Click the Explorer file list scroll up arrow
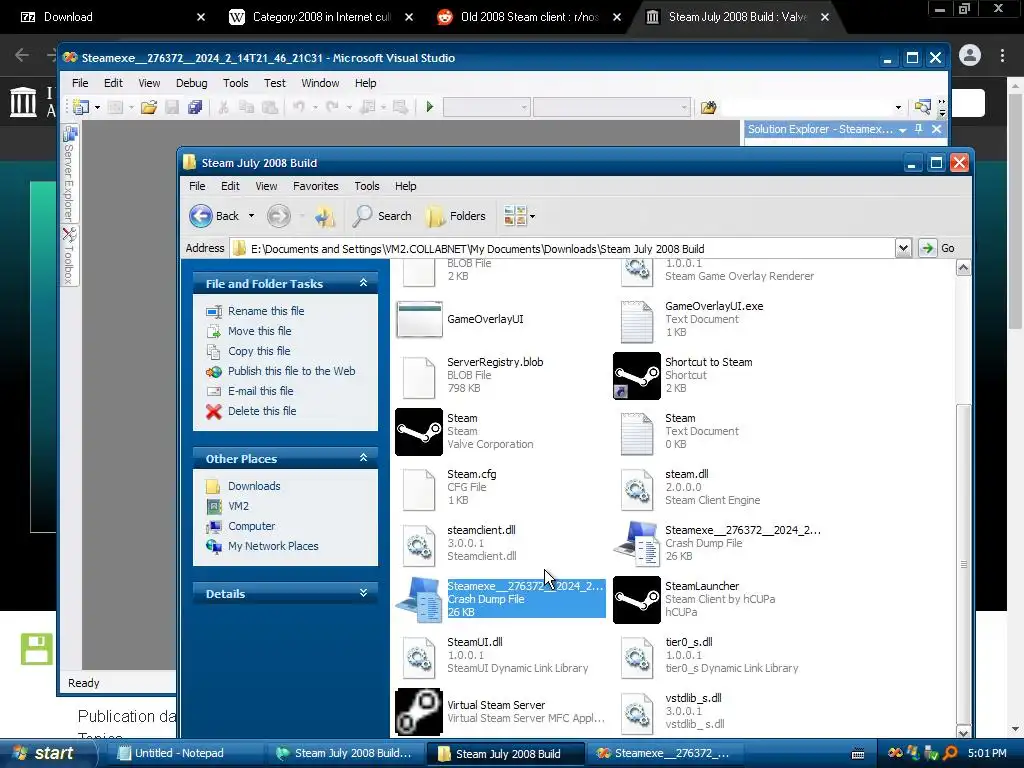The width and height of the screenshot is (1024, 768). tap(963, 267)
